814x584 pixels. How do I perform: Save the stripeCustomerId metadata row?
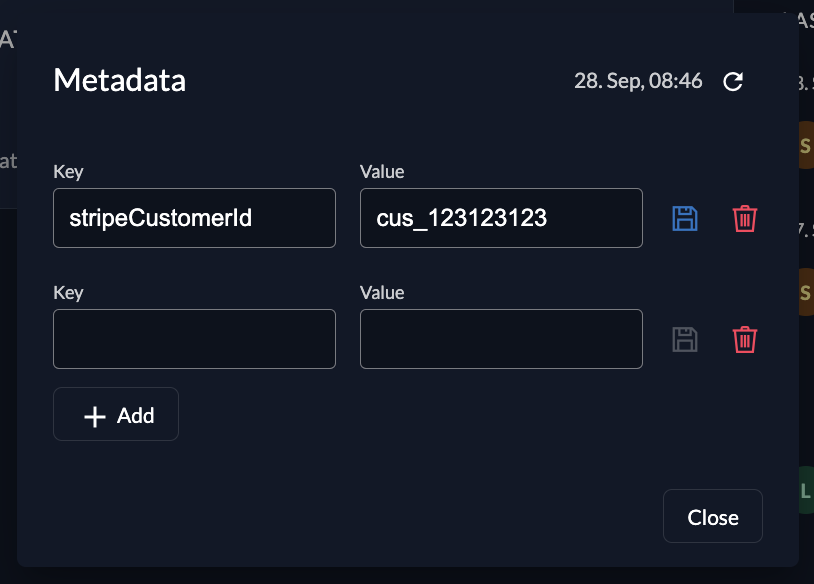[x=684, y=218]
